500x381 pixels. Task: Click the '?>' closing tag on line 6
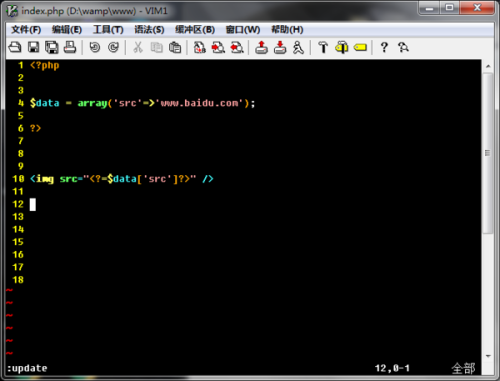[36, 128]
